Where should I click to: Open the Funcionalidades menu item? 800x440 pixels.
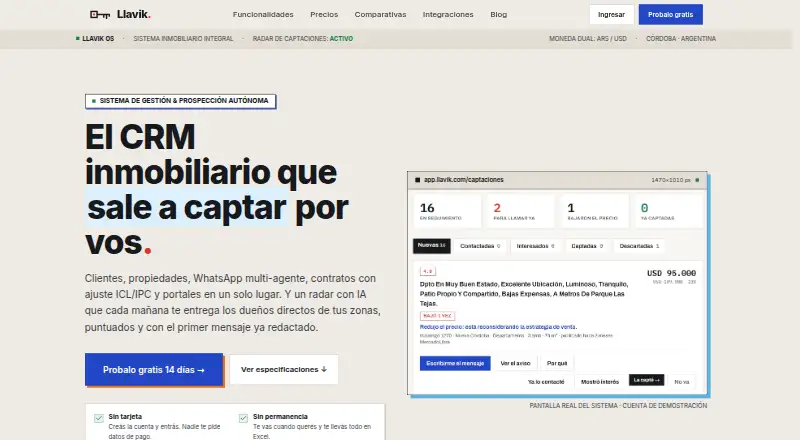coord(263,14)
